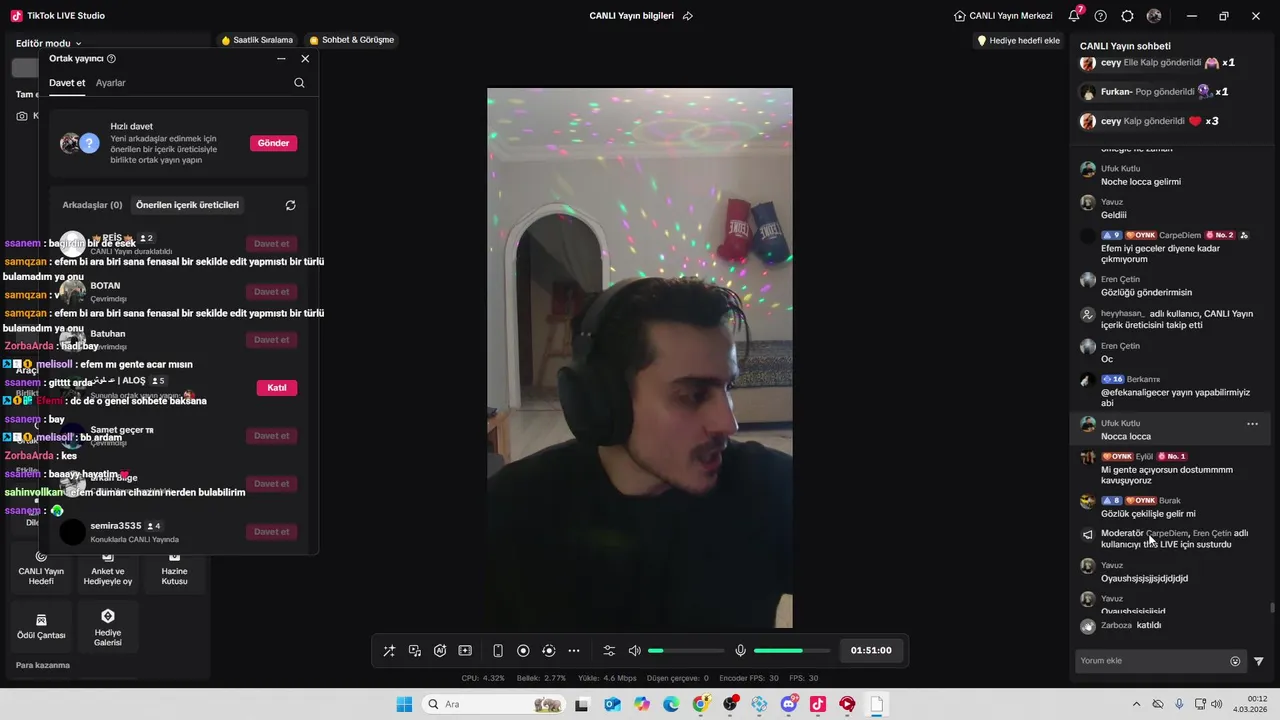Adjust the microphone level slider
The image size is (1280, 720).
click(790, 651)
